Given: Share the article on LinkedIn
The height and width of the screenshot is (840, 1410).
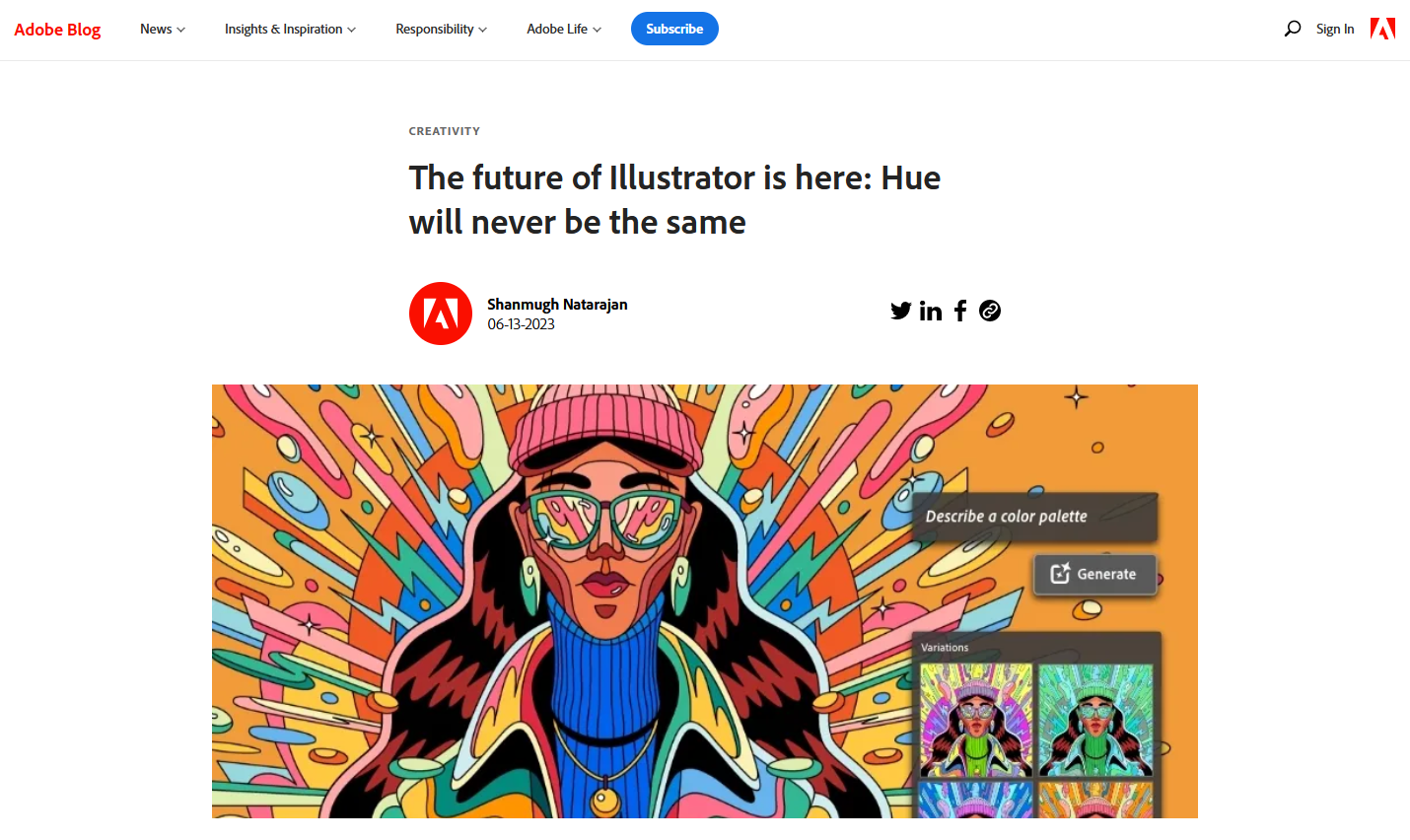Looking at the screenshot, I should click(x=931, y=311).
